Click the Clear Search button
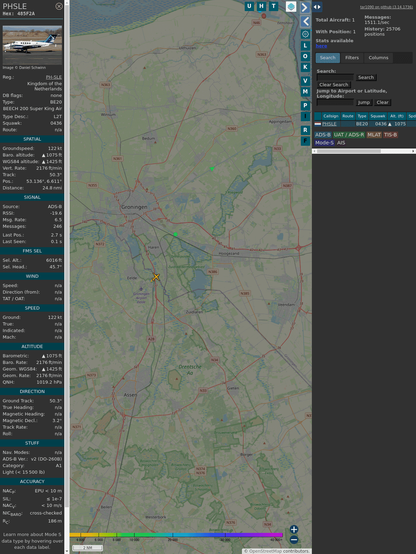416x554 pixels. click(x=334, y=84)
